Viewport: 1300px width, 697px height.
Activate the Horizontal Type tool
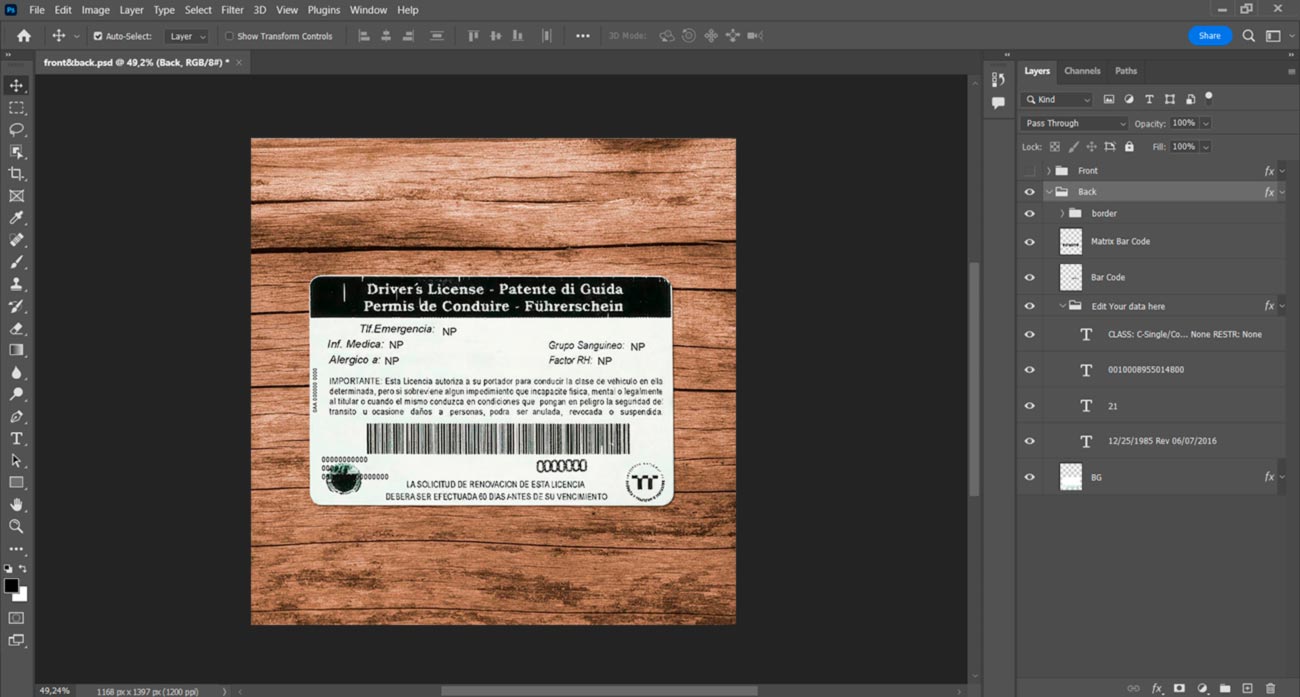click(16, 439)
